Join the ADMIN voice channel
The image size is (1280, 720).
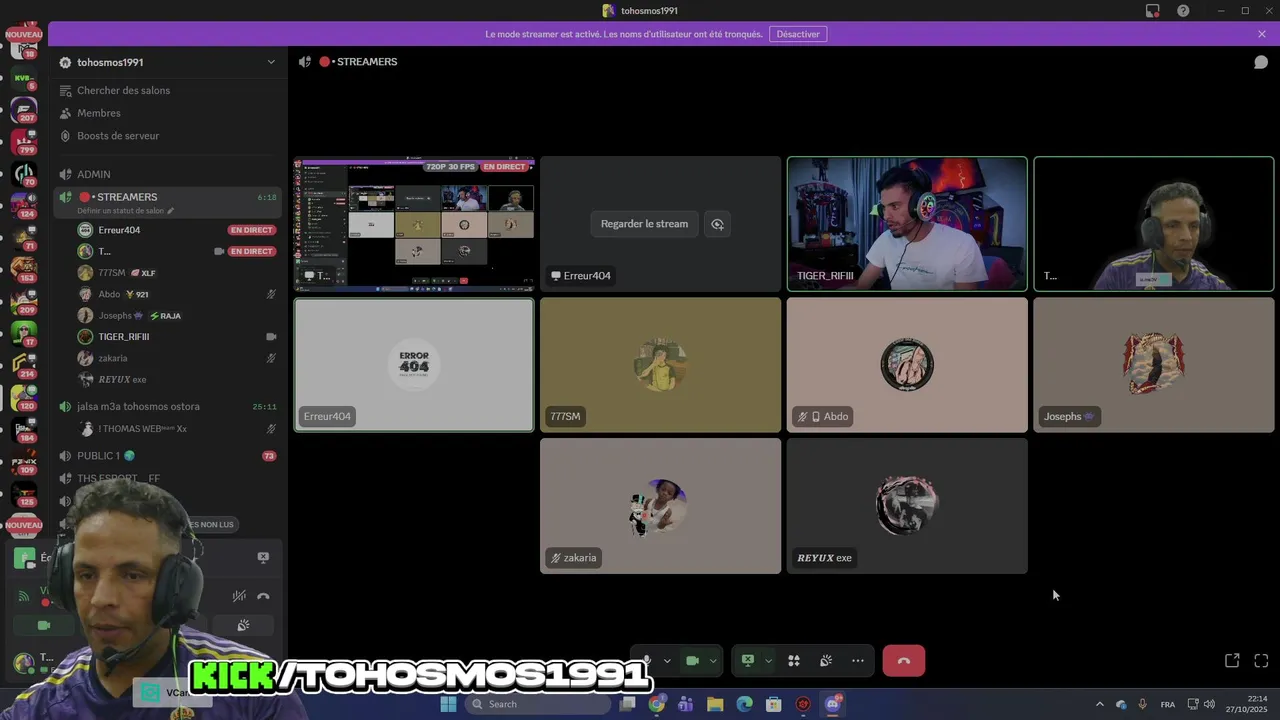(94, 174)
